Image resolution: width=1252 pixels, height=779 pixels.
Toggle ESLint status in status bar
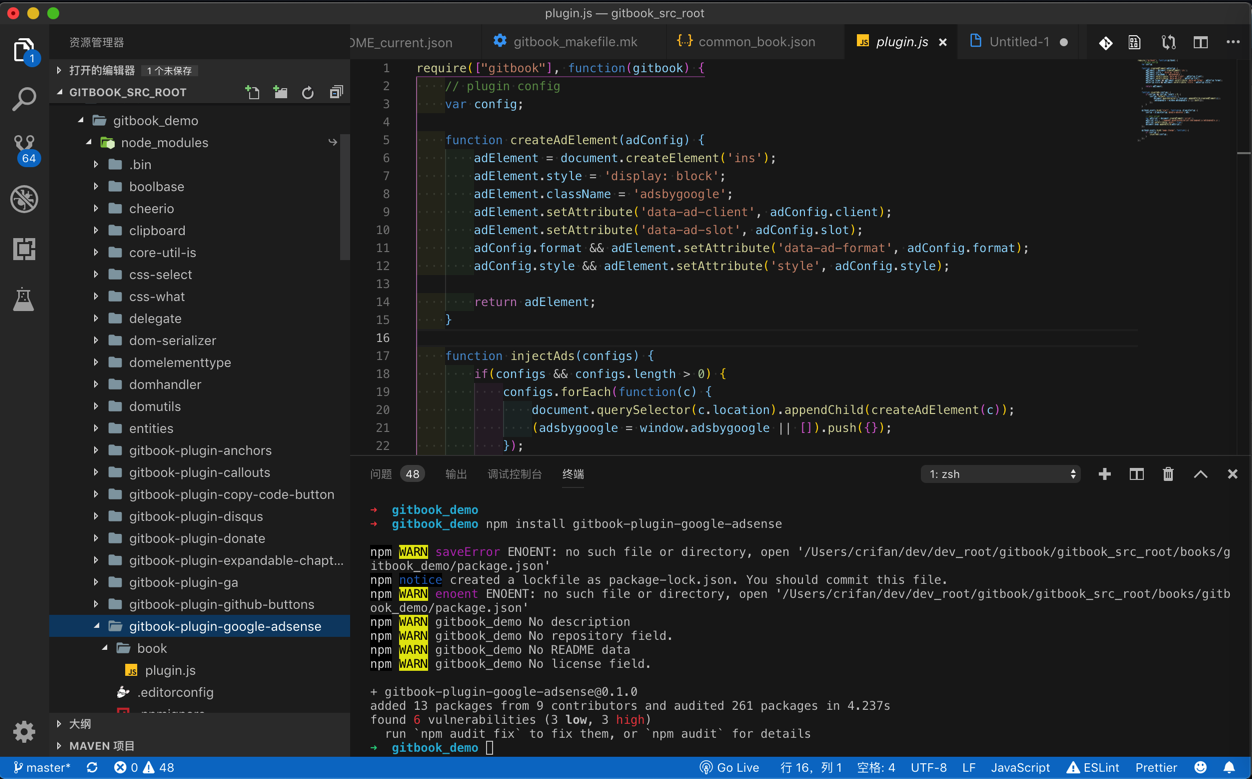pos(1092,767)
